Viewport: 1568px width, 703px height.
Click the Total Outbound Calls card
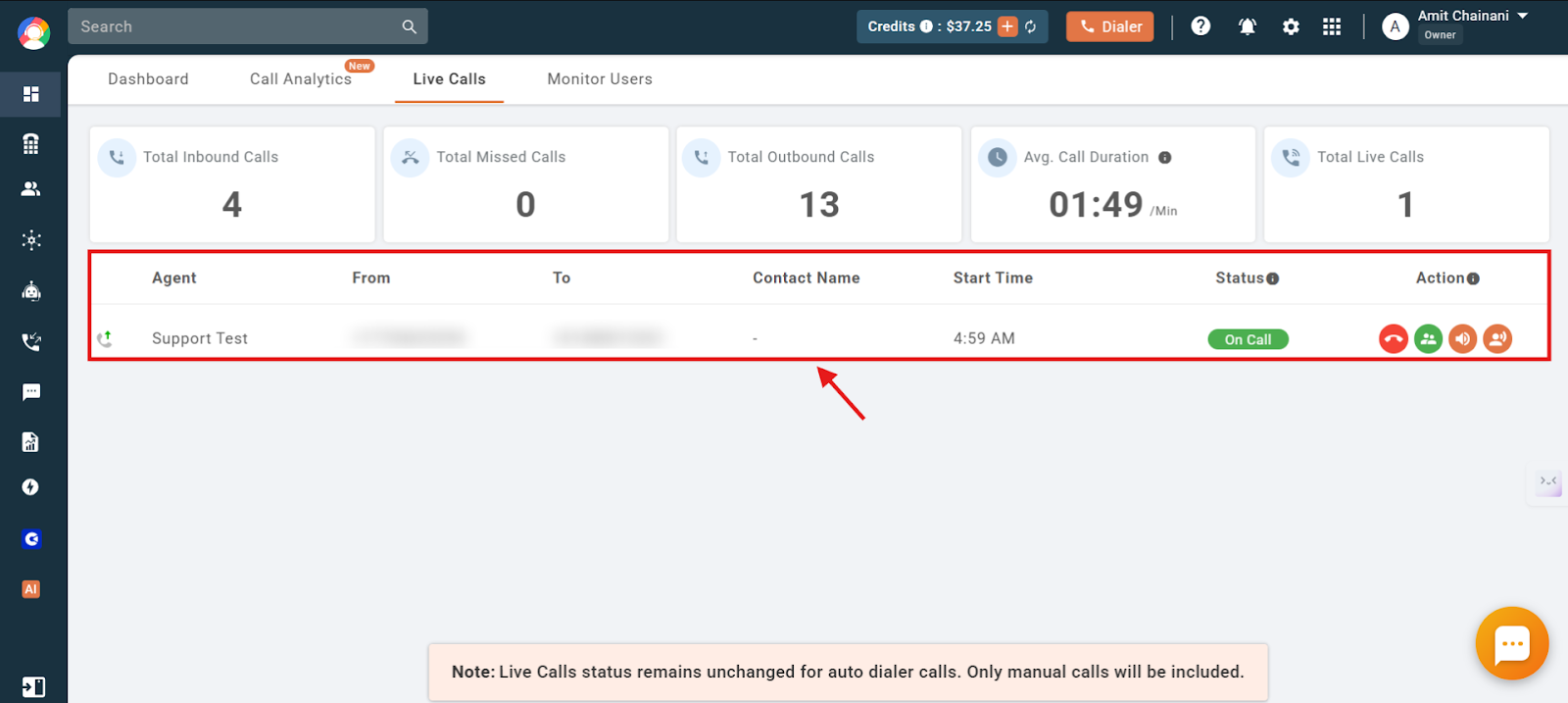pyautogui.click(x=819, y=184)
